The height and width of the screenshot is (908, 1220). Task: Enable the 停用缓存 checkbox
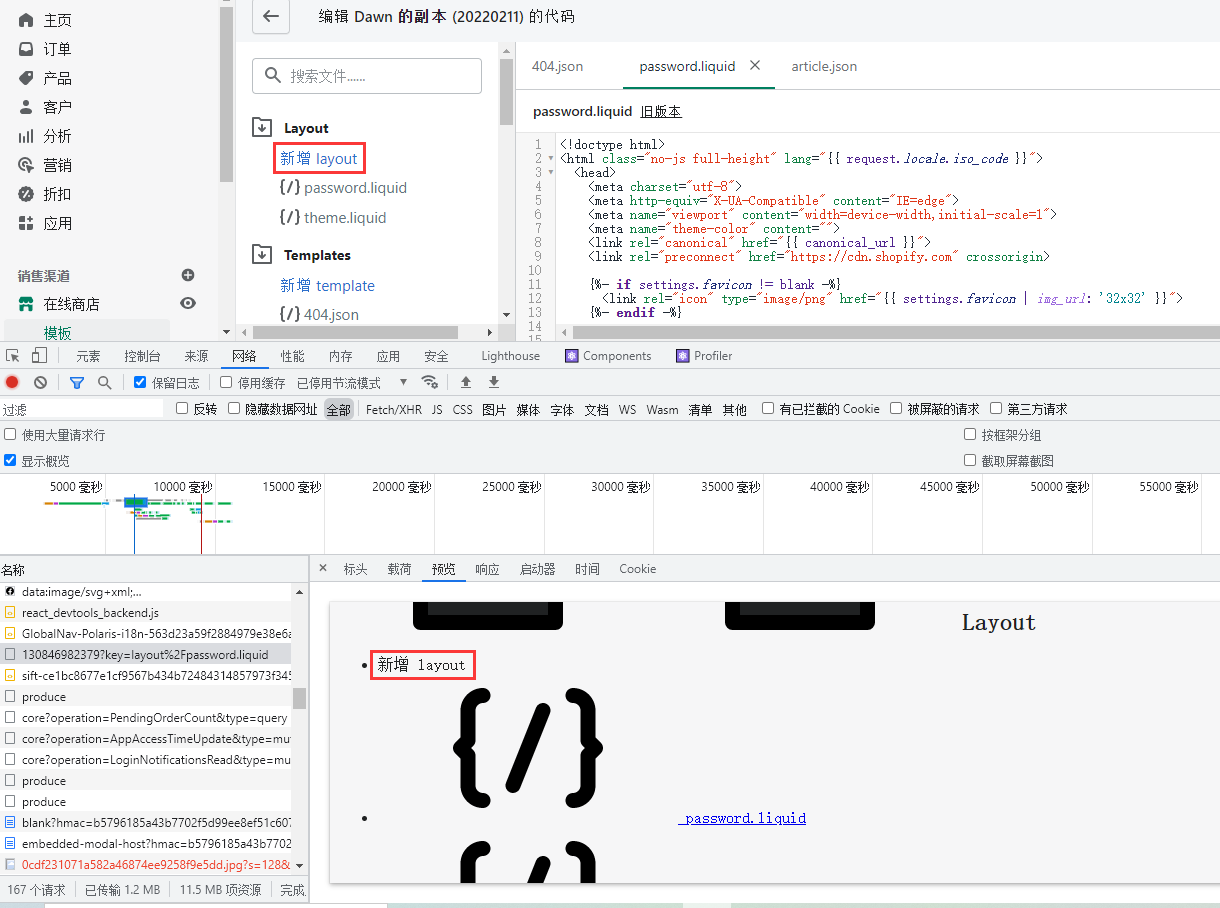click(226, 382)
